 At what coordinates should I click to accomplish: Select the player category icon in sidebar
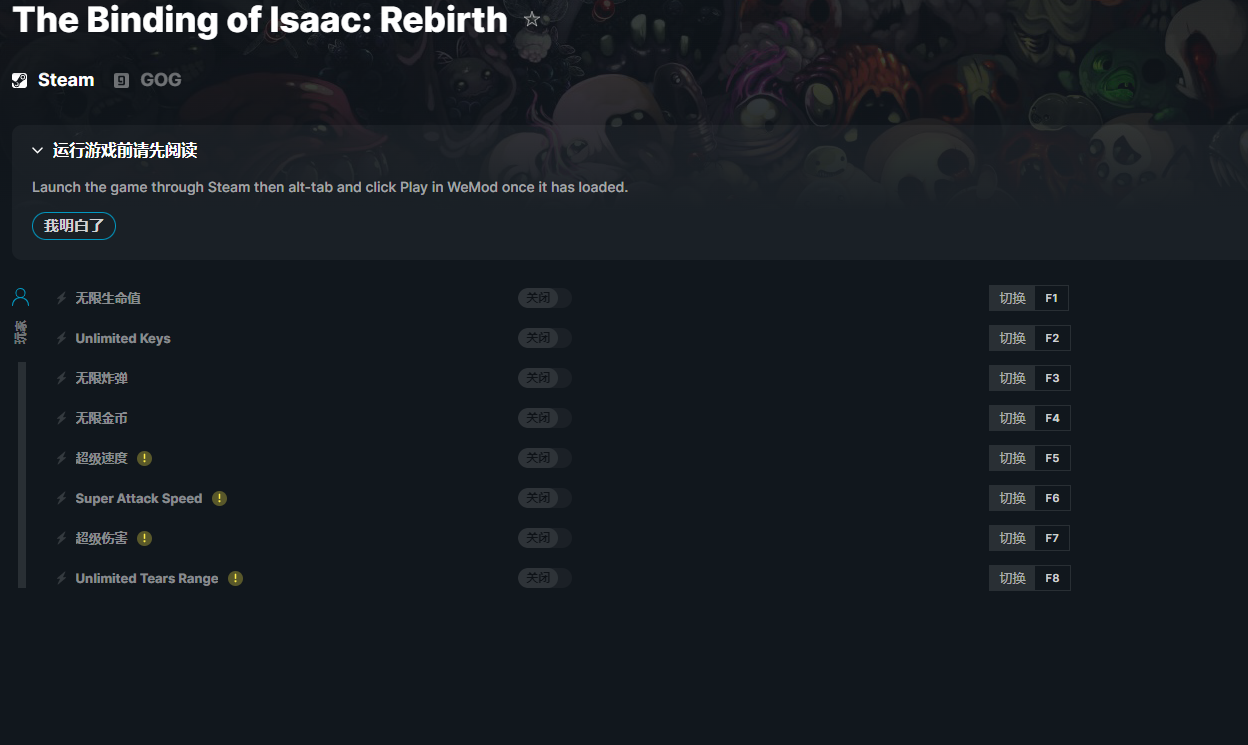[21, 297]
